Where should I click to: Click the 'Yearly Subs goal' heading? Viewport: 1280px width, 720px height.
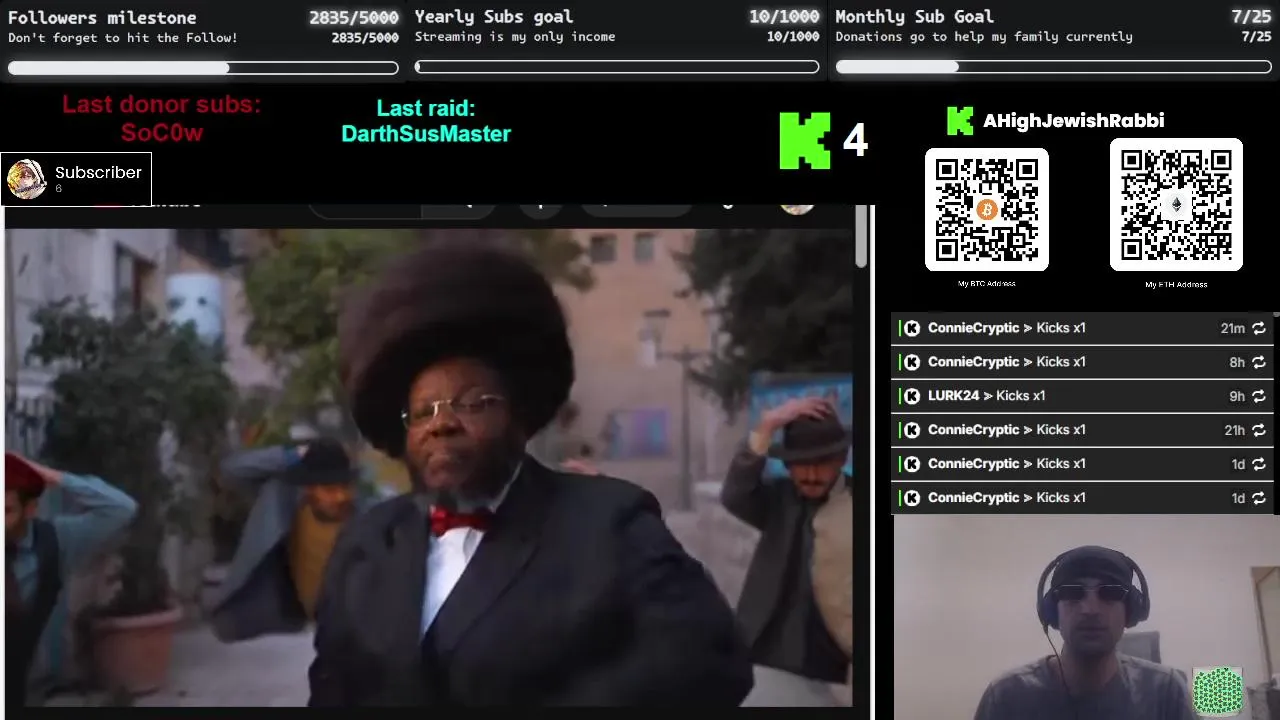[x=494, y=16]
